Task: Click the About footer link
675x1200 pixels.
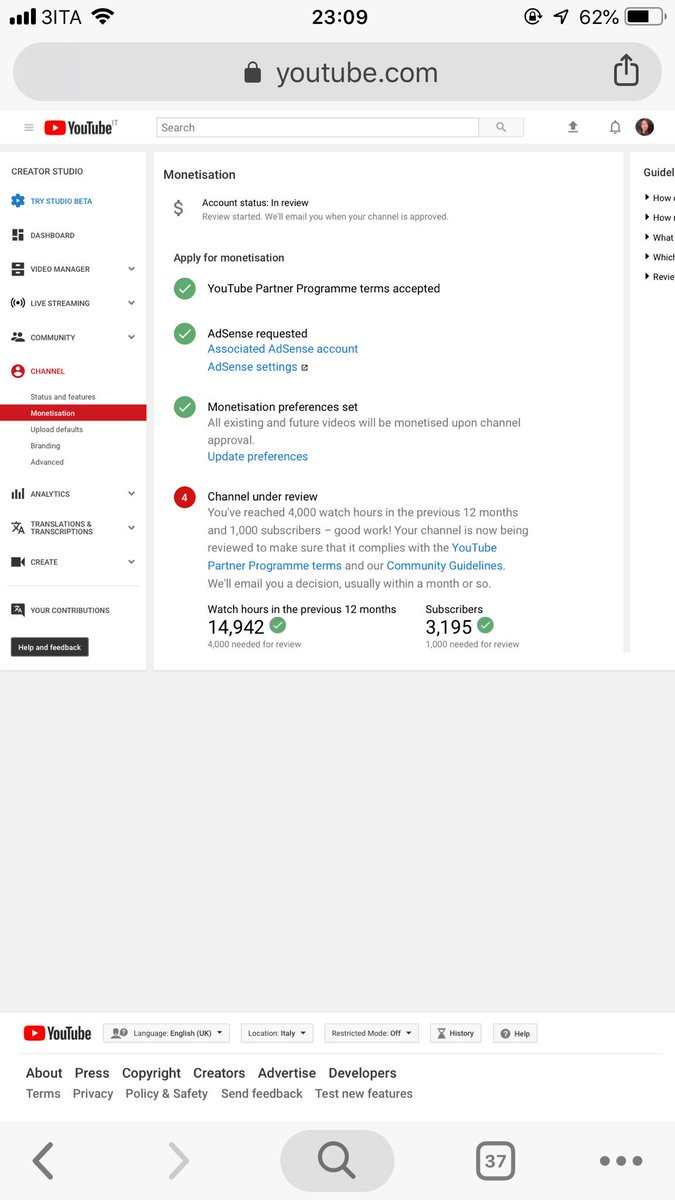Action: [44, 1073]
